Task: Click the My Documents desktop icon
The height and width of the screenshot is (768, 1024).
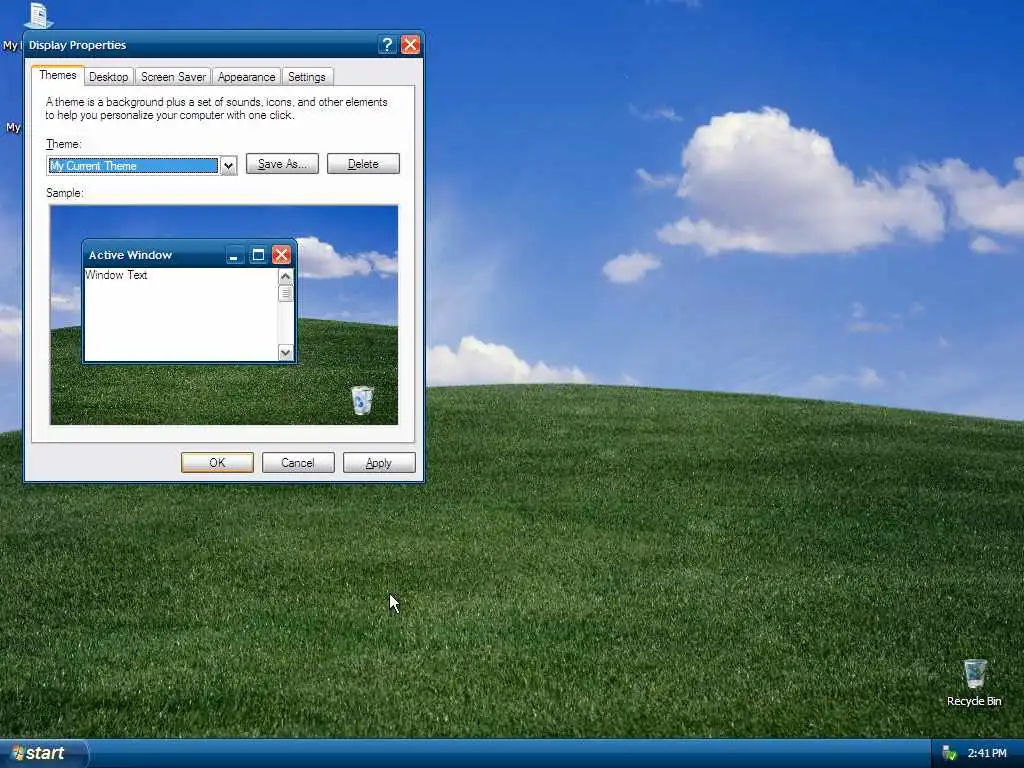Action: coord(38,16)
